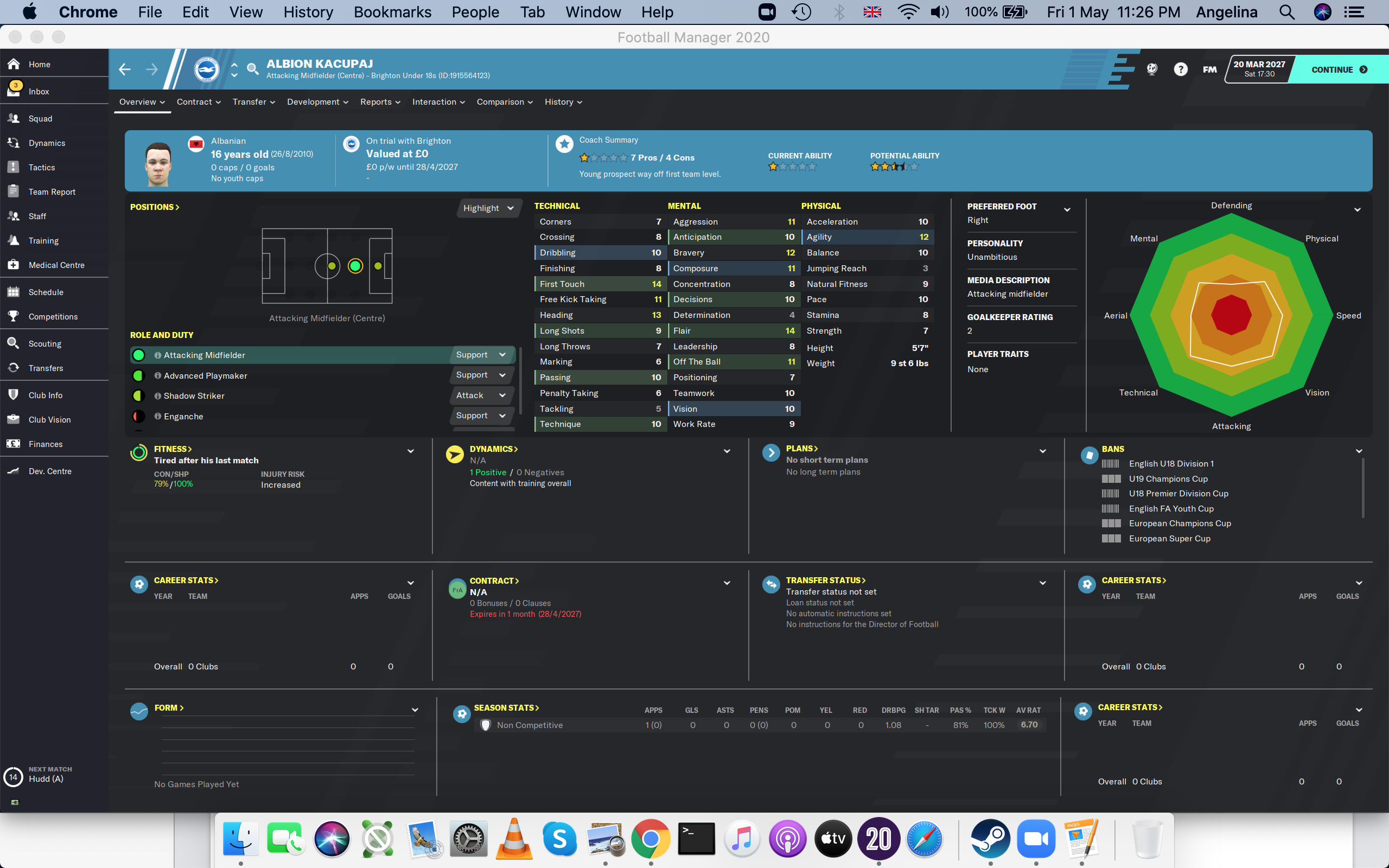Go to the Squad screen
The width and height of the screenshot is (1389, 868).
(x=54, y=118)
